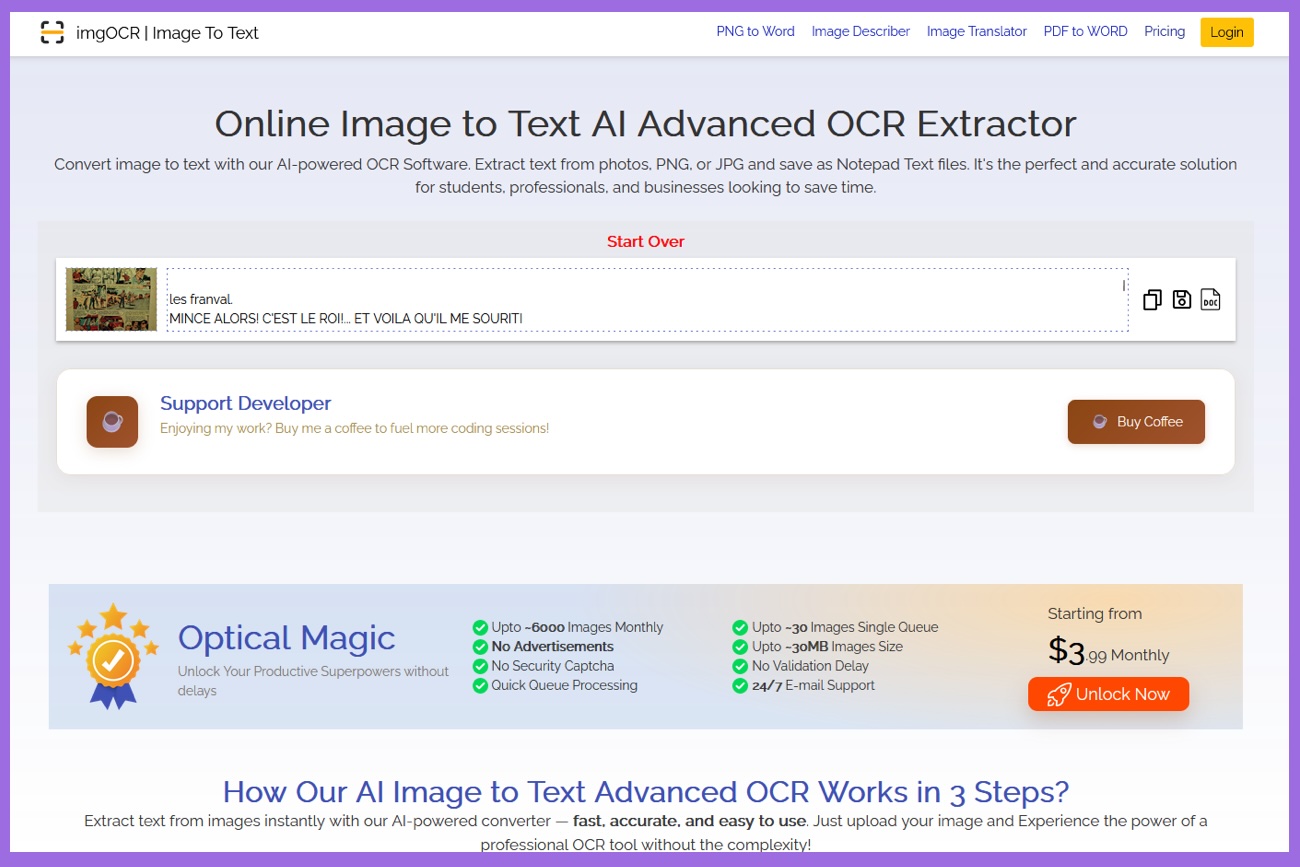Click the Optical Magic award badge icon
This screenshot has height=867, width=1300.
click(113, 656)
